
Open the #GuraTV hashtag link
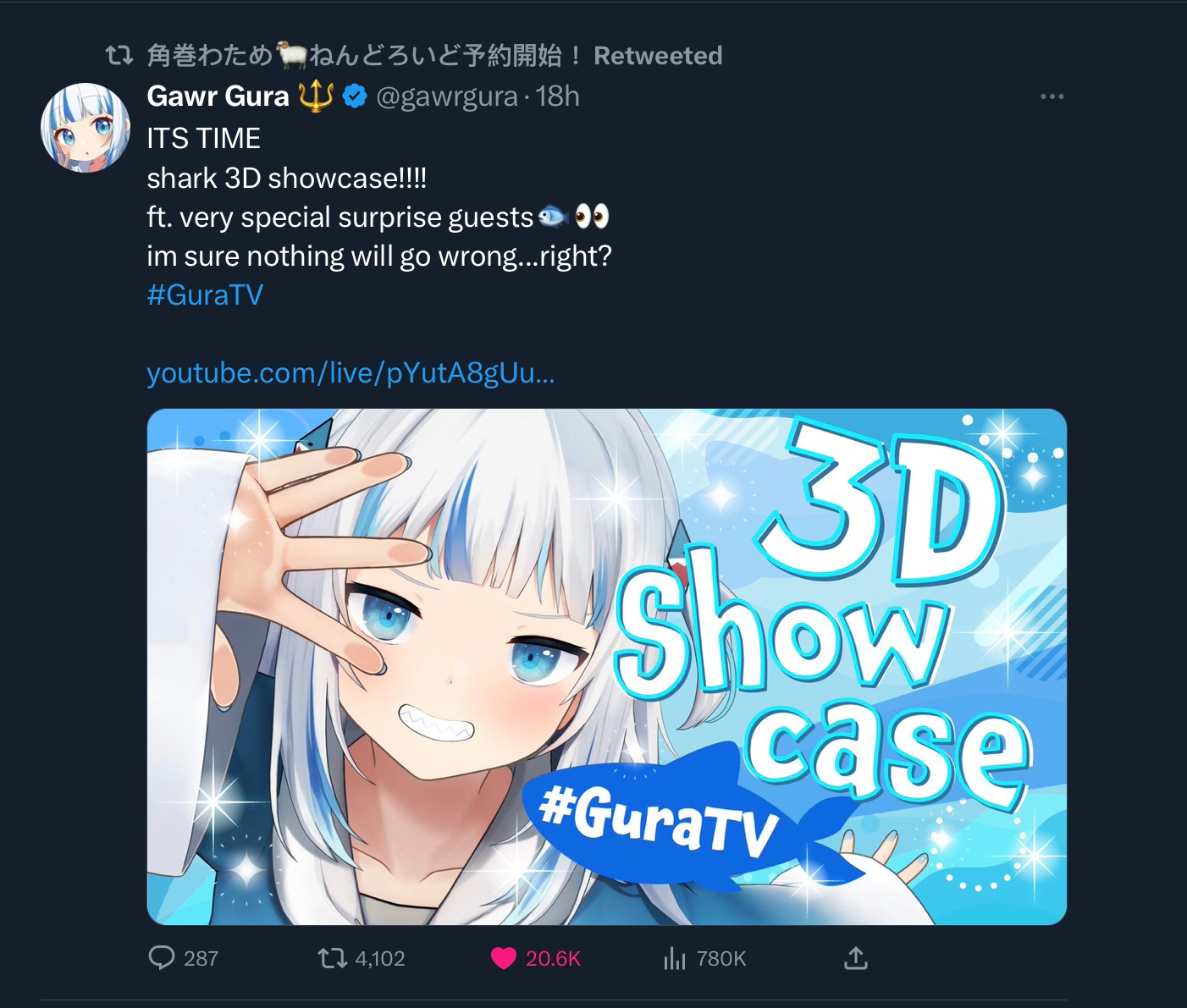click(205, 295)
